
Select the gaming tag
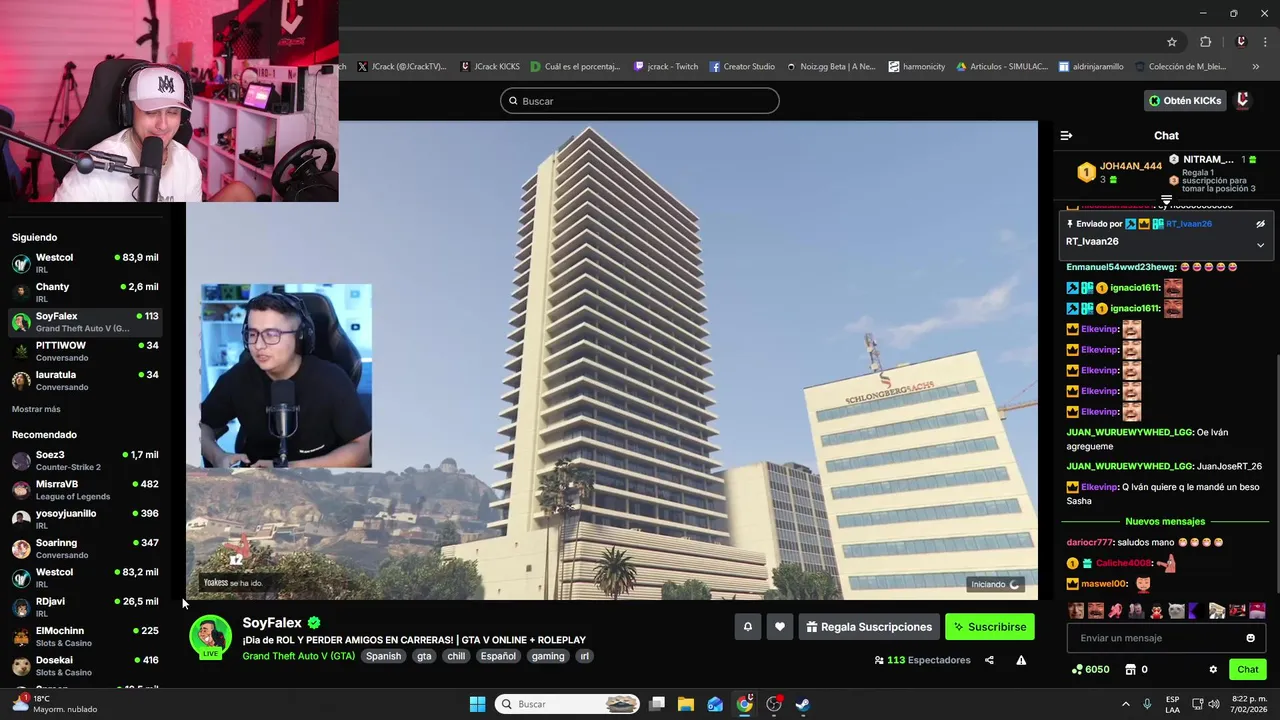[x=548, y=656]
